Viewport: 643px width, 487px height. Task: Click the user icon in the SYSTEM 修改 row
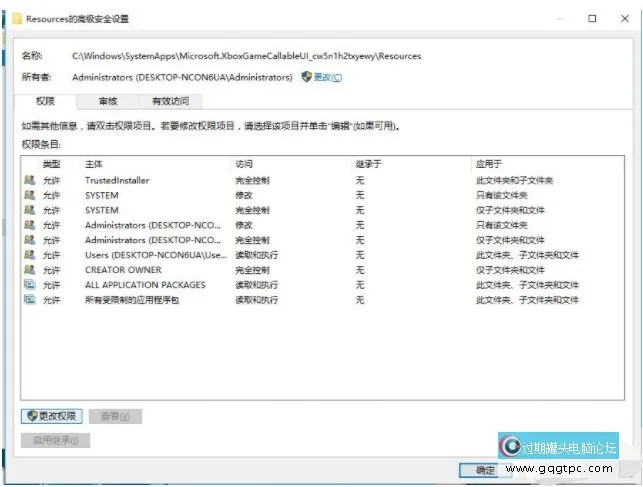click(30, 195)
